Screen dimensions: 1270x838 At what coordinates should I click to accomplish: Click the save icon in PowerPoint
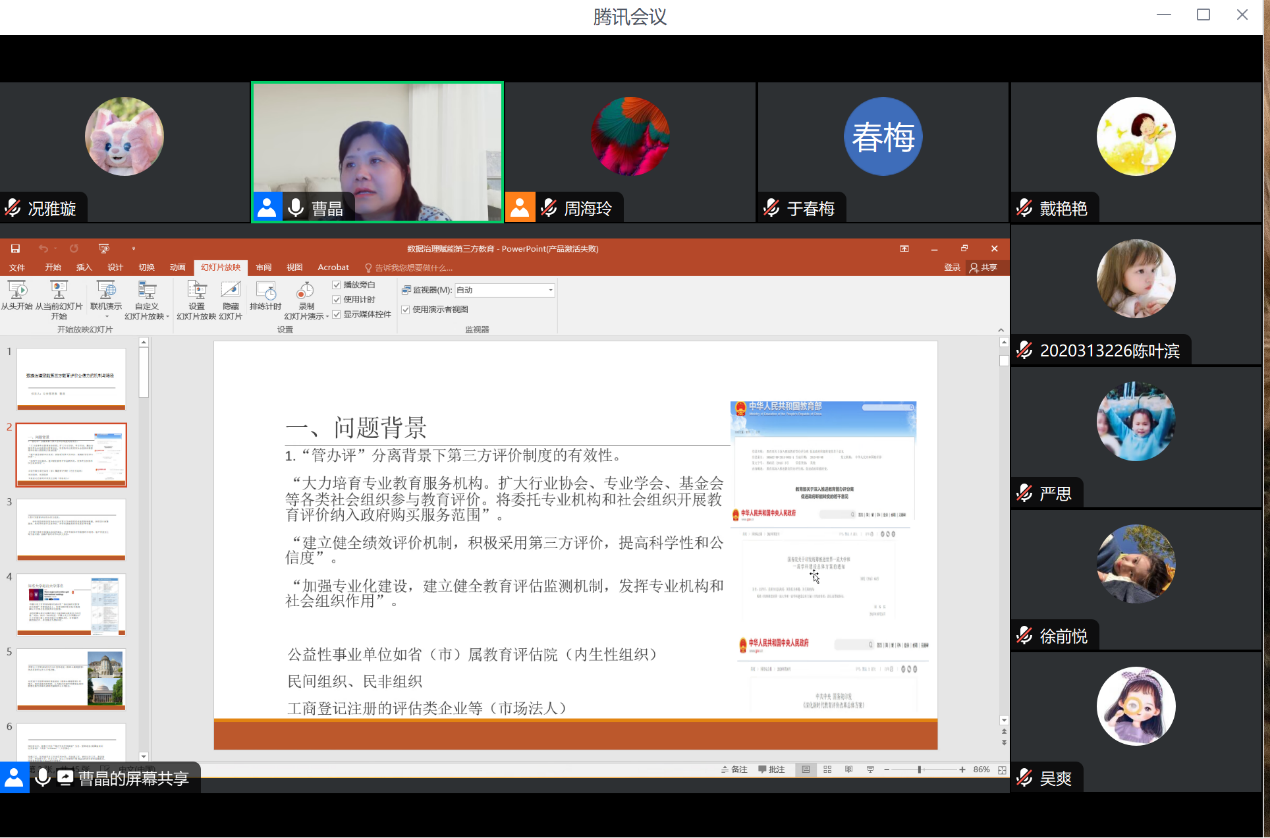[x=15, y=248]
